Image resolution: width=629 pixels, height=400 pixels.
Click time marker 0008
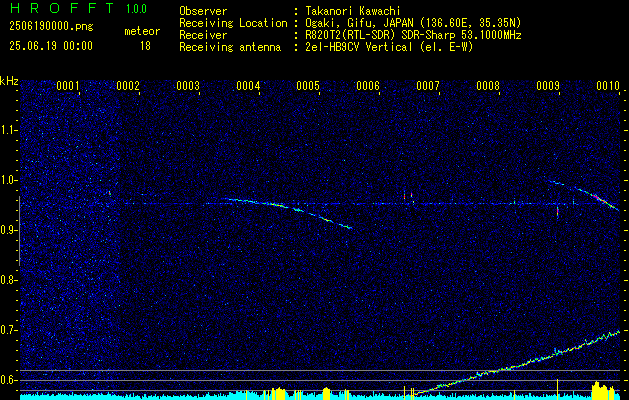488,85
